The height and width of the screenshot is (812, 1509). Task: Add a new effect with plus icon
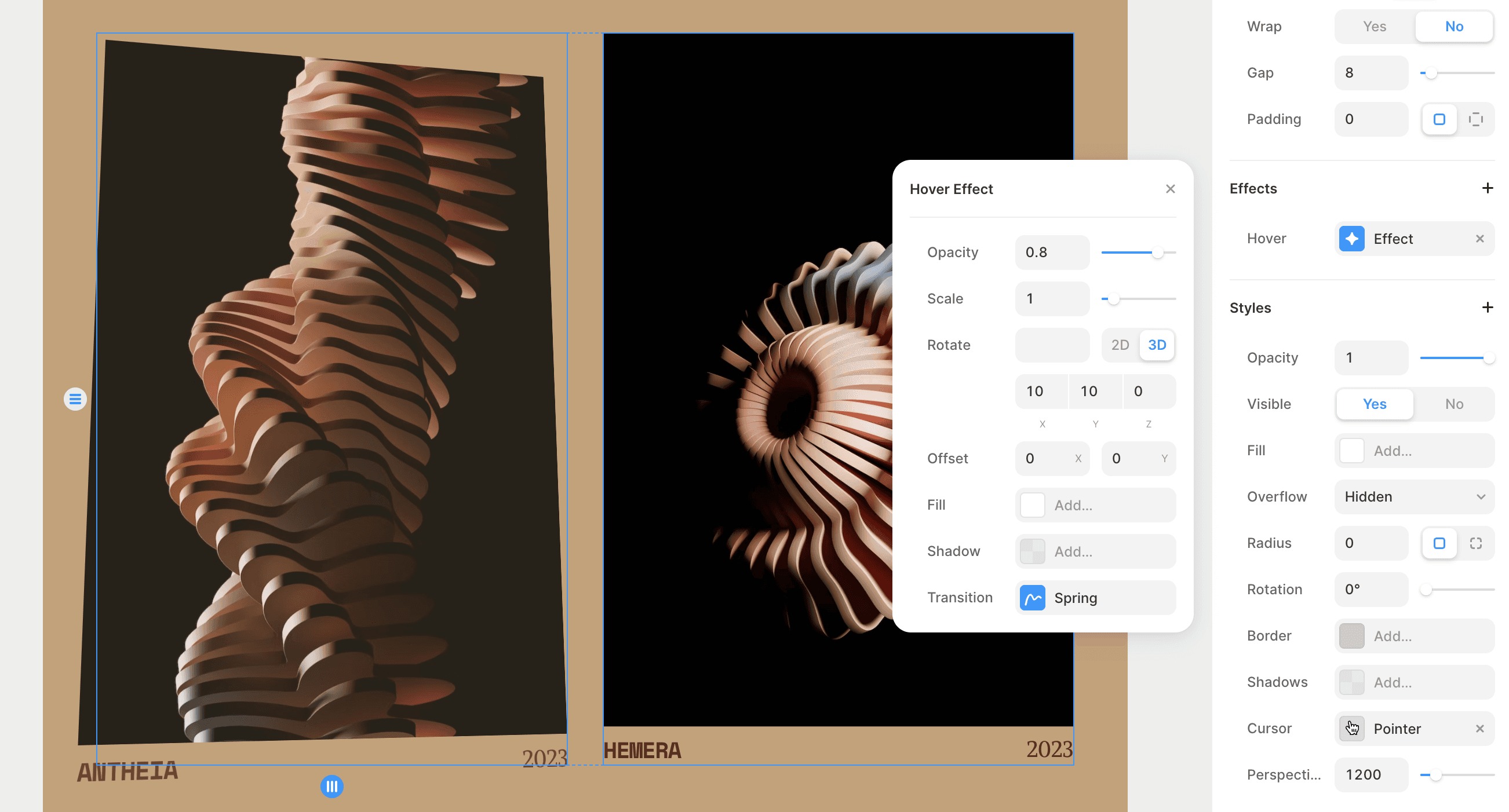click(x=1487, y=188)
